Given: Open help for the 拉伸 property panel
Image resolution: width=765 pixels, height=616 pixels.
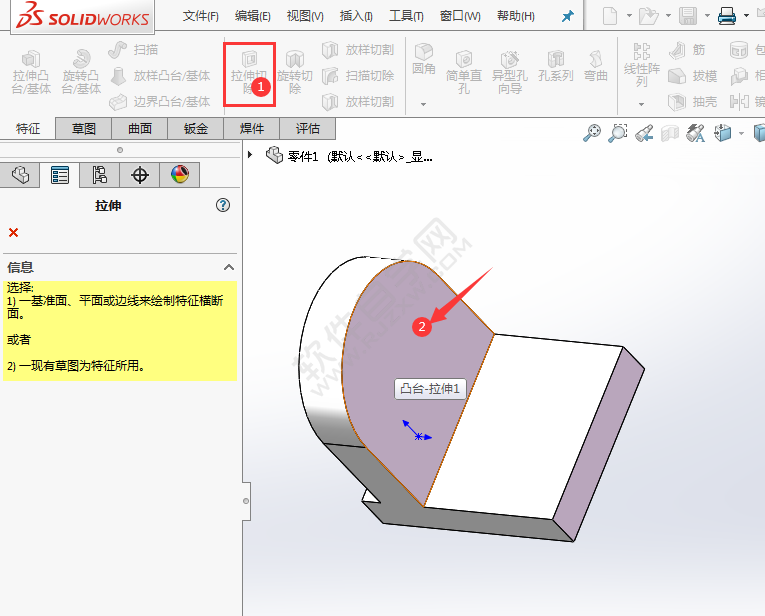Looking at the screenshot, I should 223,205.
